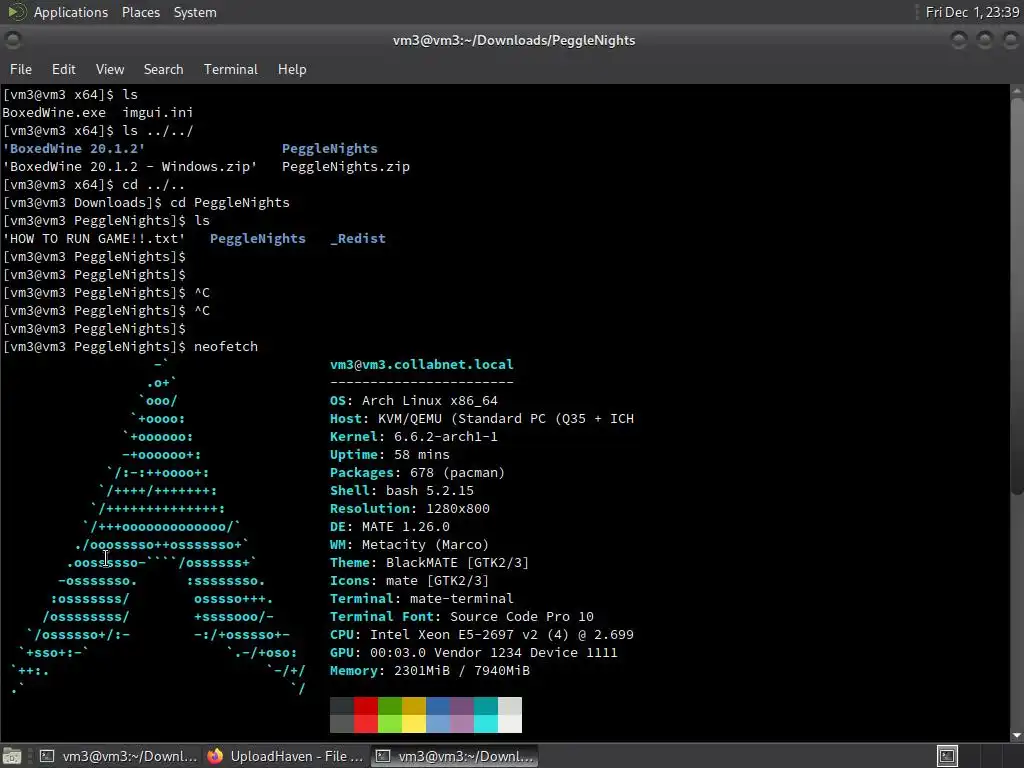Click the 'vm3@vm3.collabnet.local' header text
The width and height of the screenshot is (1024, 768).
point(421,364)
